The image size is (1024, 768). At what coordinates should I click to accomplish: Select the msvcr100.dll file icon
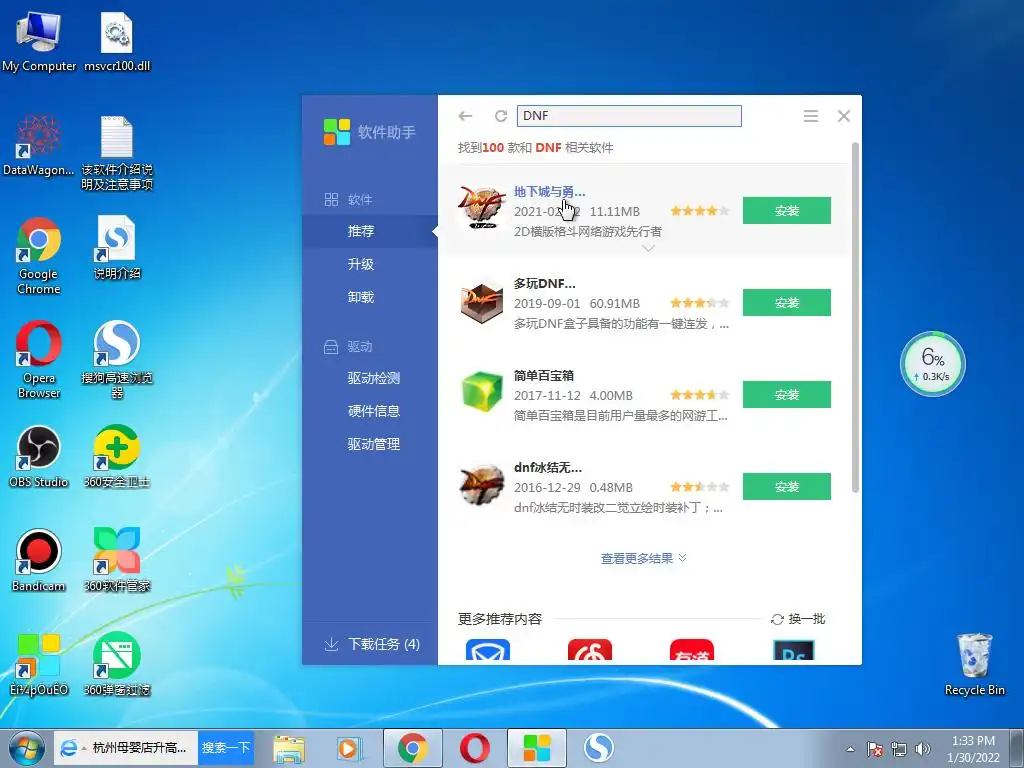pos(117,40)
